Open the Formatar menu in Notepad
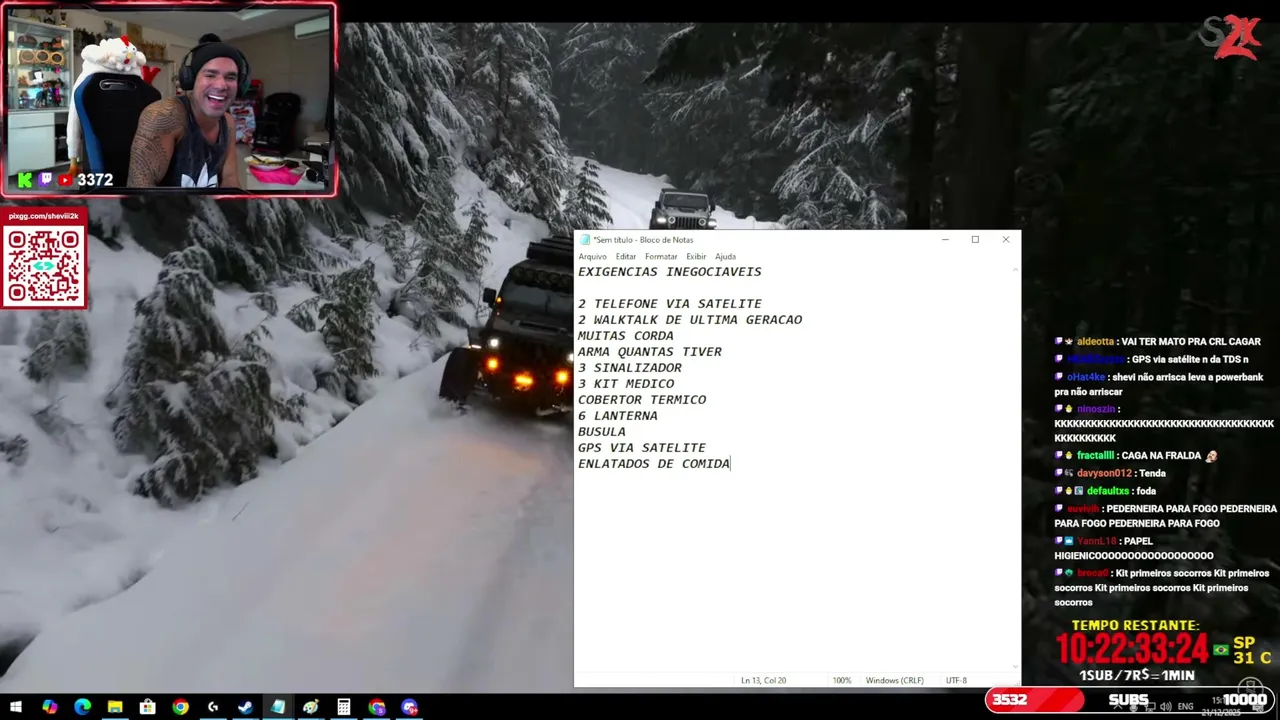1280x720 pixels. [x=661, y=257]
